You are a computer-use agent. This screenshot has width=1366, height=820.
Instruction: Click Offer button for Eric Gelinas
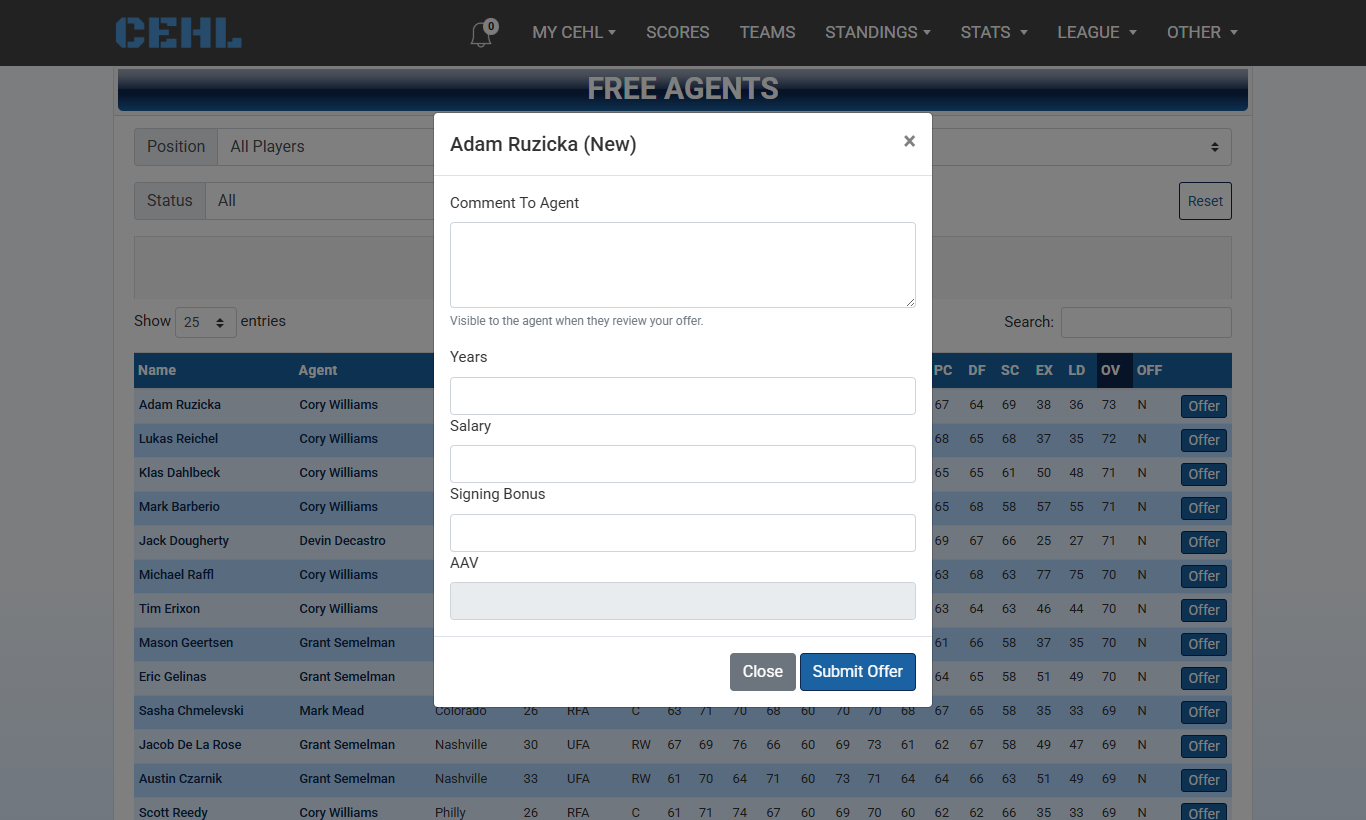(x=1204, y=678)
